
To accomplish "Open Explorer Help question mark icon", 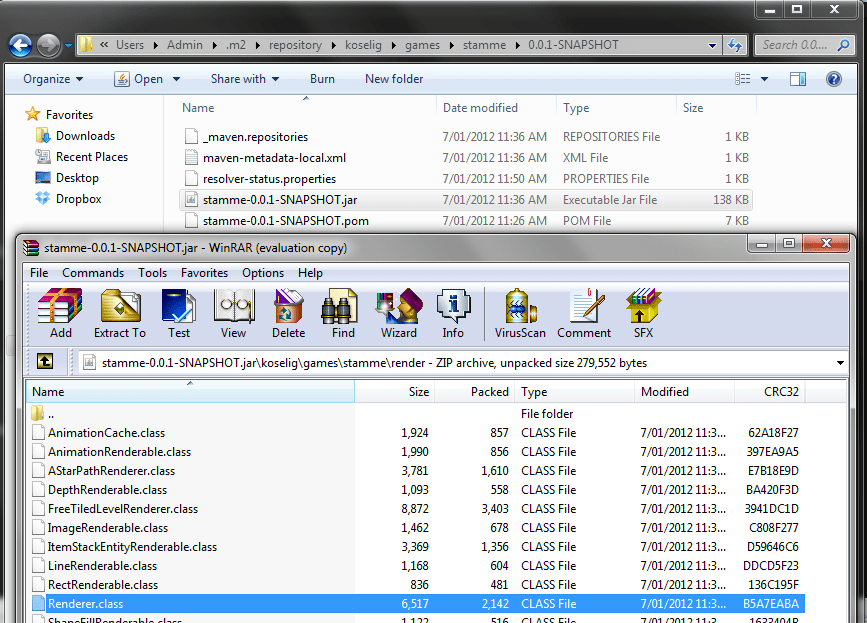I will click(x=834, y=79).
